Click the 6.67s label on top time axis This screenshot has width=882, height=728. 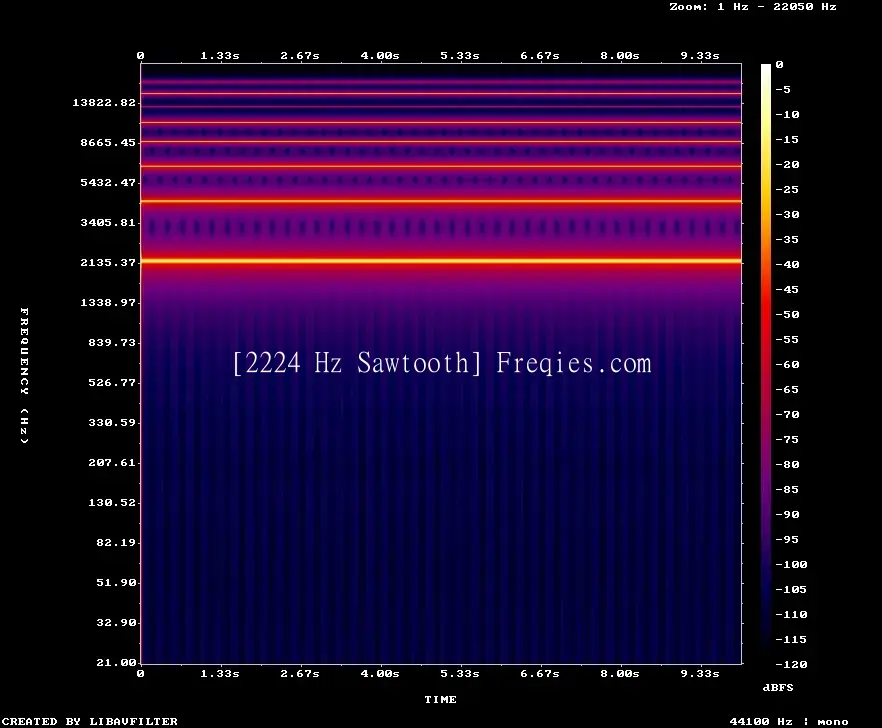(540, 56)
